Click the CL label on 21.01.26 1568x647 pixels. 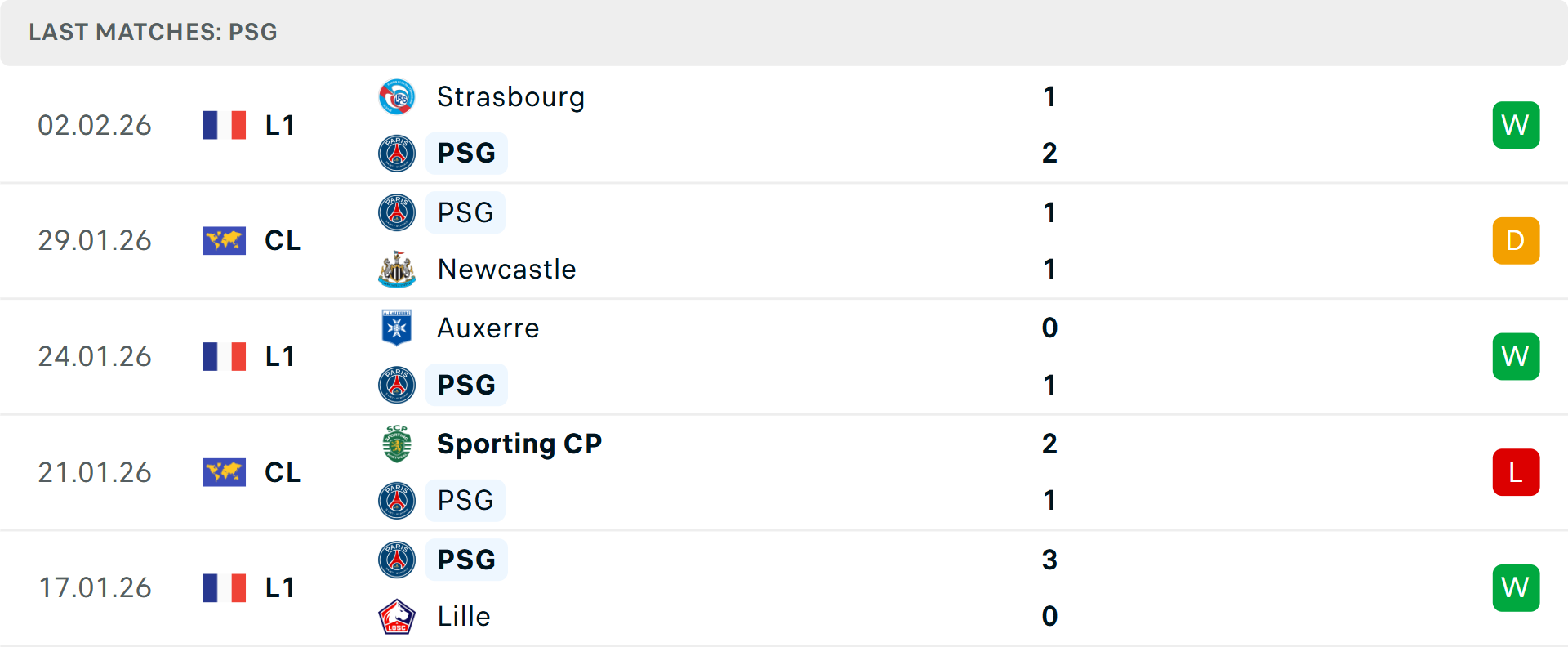tap(283, 472)
